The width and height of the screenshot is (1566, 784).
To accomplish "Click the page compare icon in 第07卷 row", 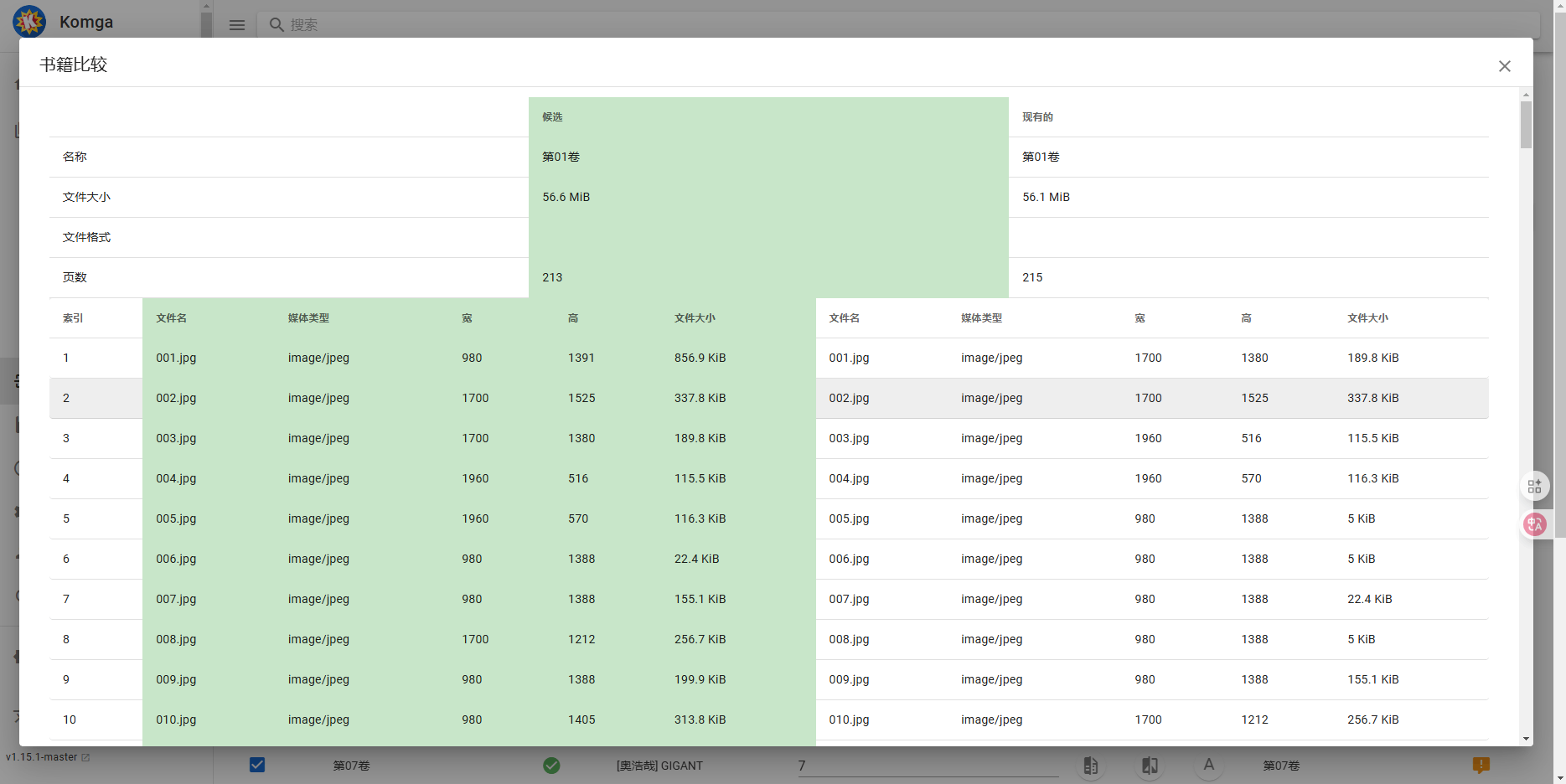I will point(1150,765).
